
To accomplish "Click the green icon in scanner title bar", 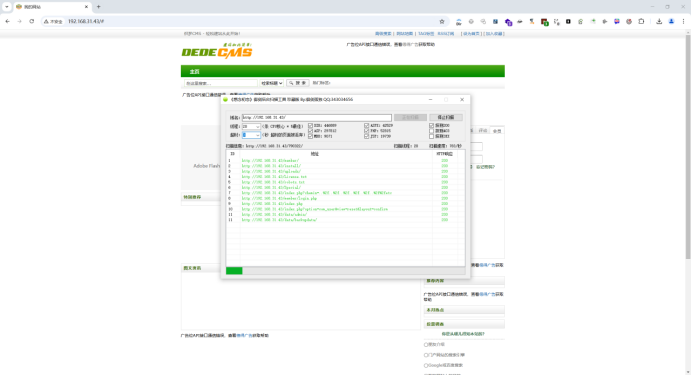I will click(x=226, y=100).
